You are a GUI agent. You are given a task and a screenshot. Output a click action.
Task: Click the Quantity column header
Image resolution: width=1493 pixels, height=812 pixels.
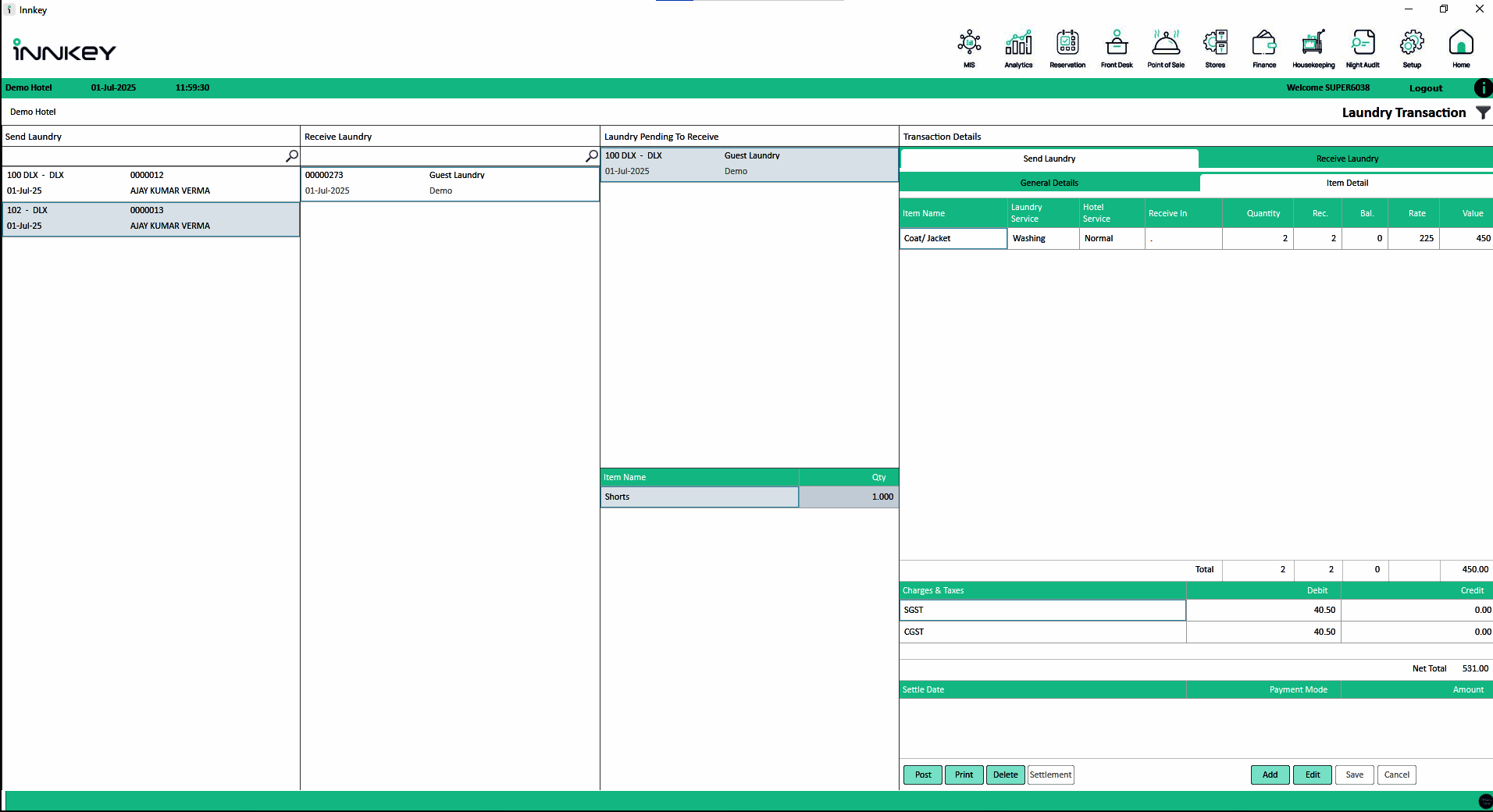pos(1258,213)
